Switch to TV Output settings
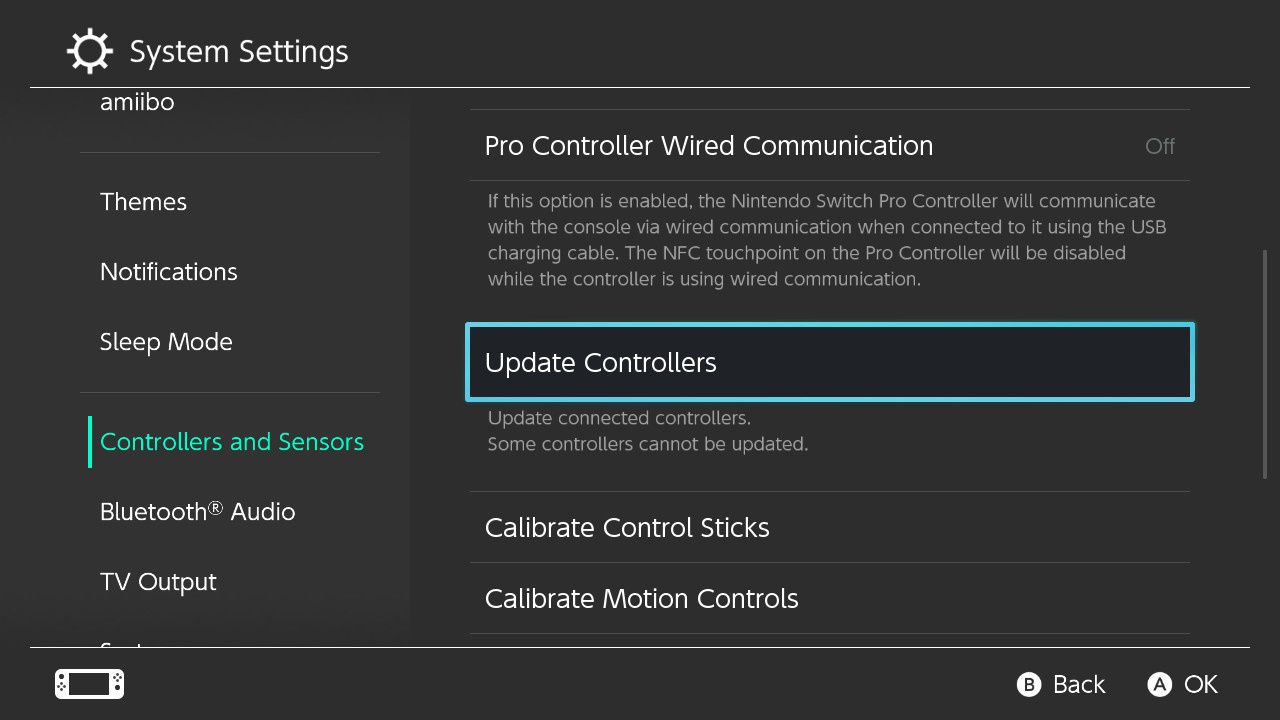 (x=158, y=582)
